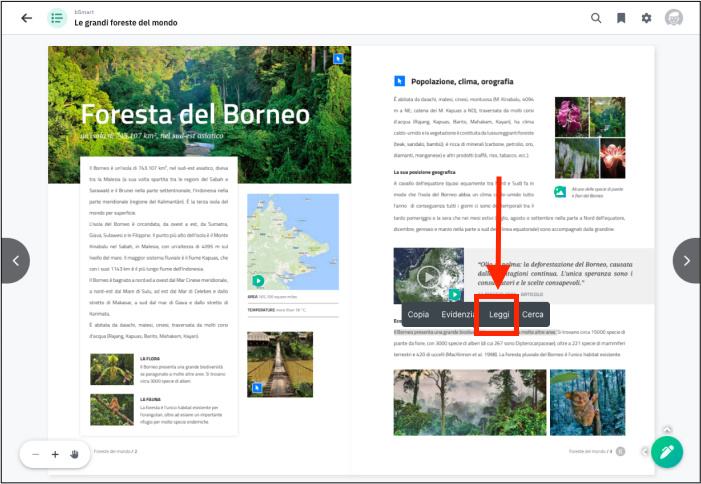This screenshot has height=484, width=701.
Task: Play the satellite video of Borneo
Action: (428, 277)
